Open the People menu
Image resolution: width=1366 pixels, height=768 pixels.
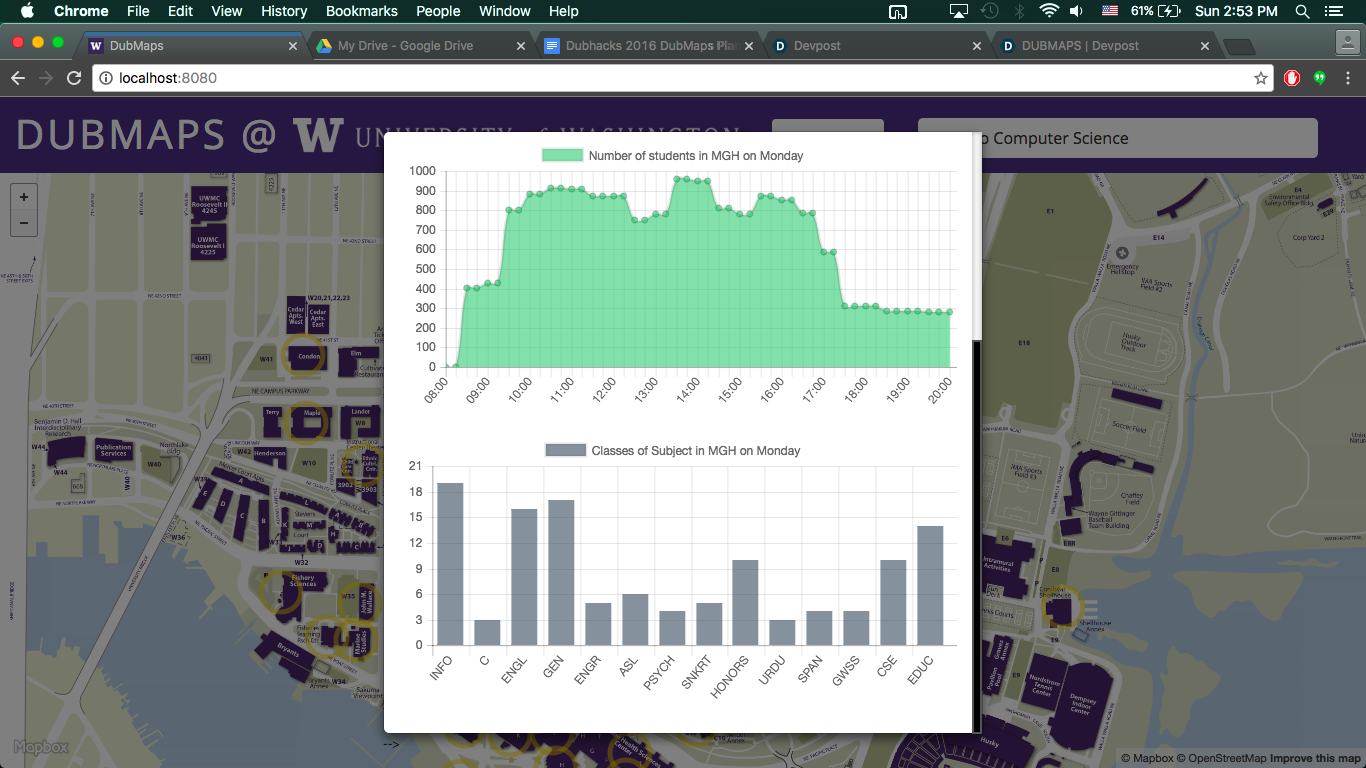click(438, 11)
